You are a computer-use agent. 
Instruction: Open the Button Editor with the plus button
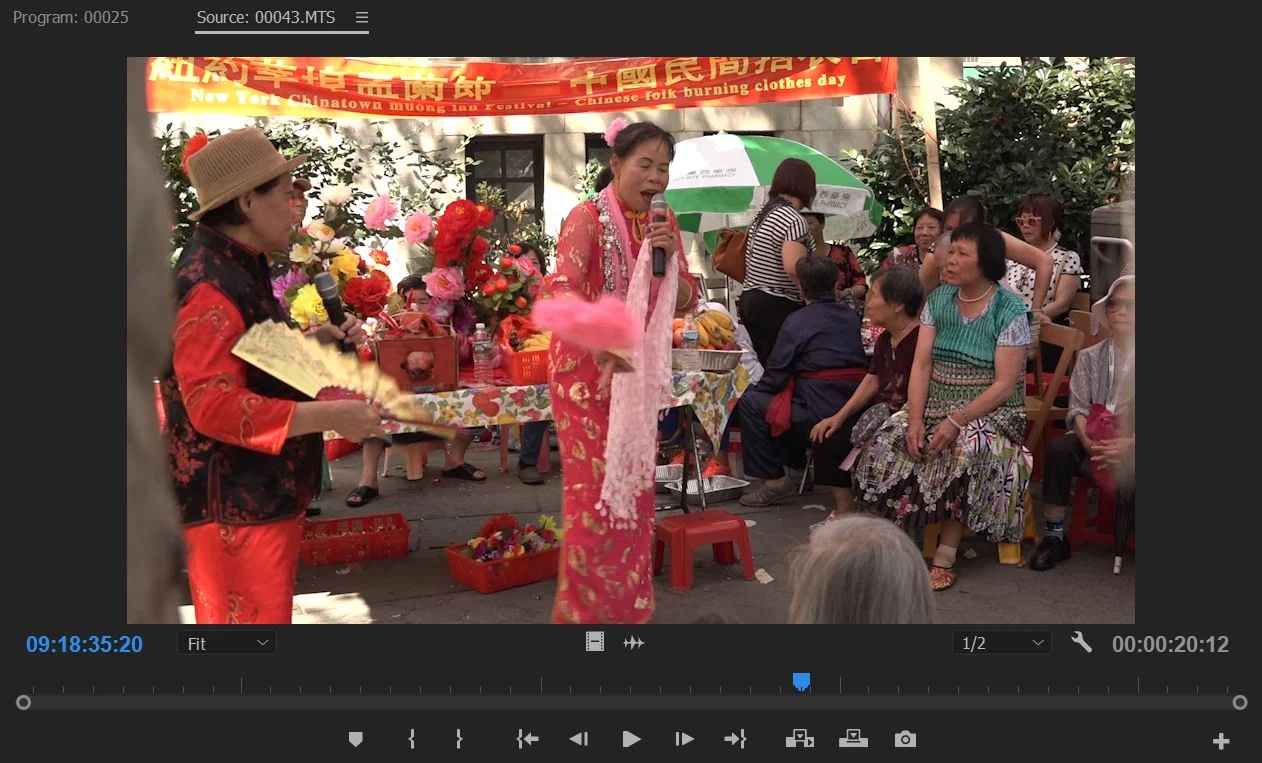pyautogui.click(x=1221, y=741)
